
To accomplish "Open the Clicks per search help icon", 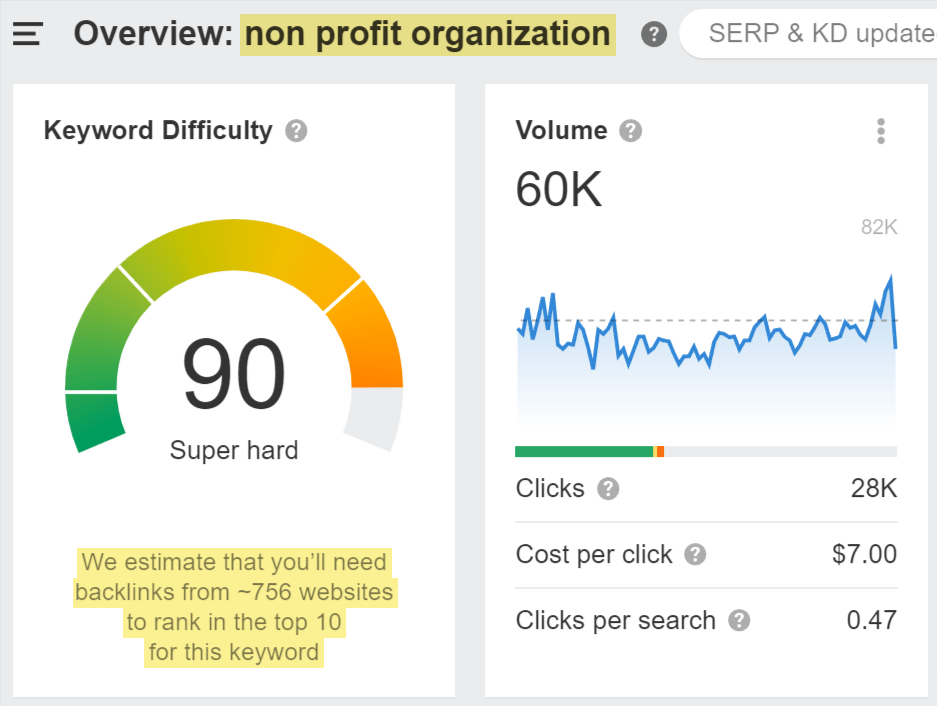I will 738,620.
